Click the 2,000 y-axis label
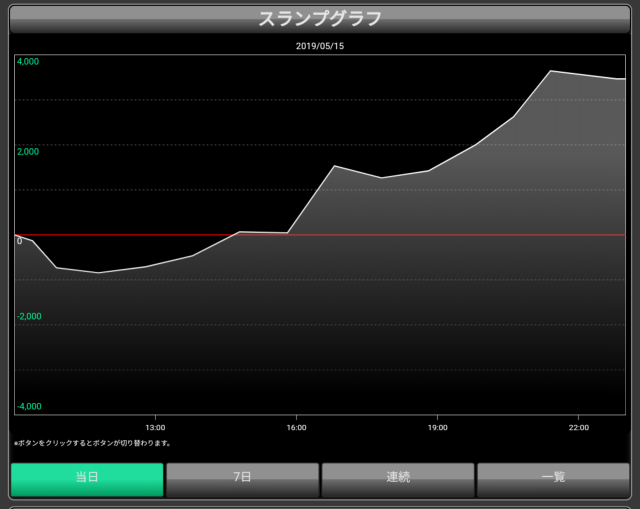Viewport: 640px width, 509px height. click(28, 152)
